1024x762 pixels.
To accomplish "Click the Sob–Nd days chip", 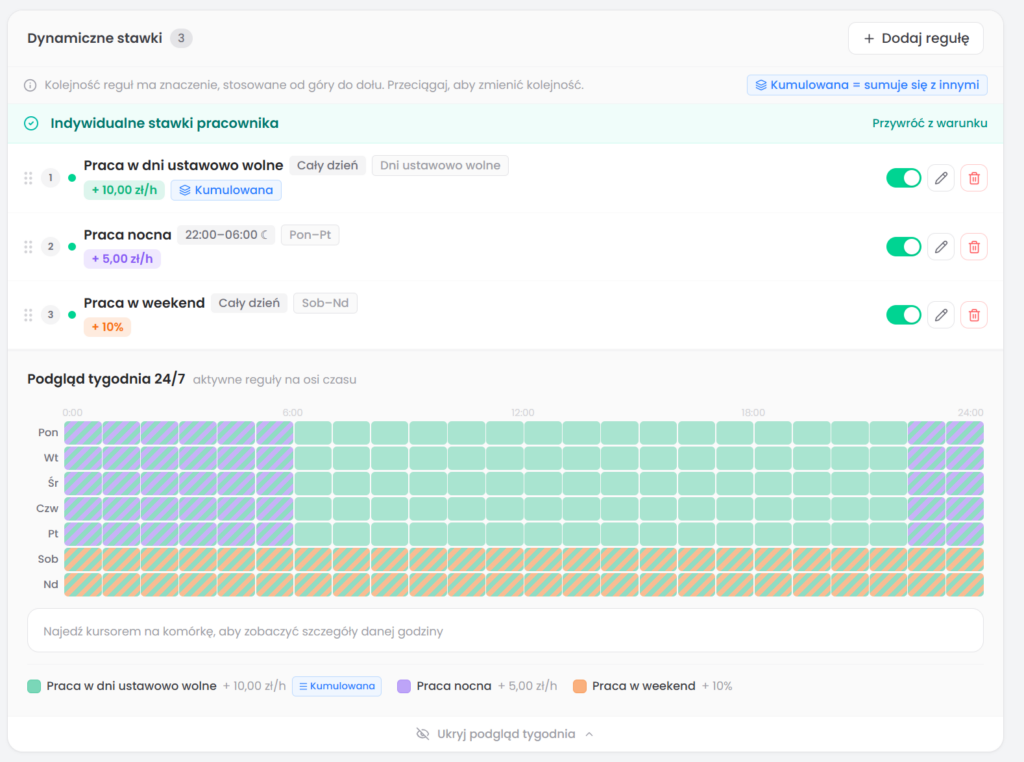I will pyautogui.click(x=325, y=303).
